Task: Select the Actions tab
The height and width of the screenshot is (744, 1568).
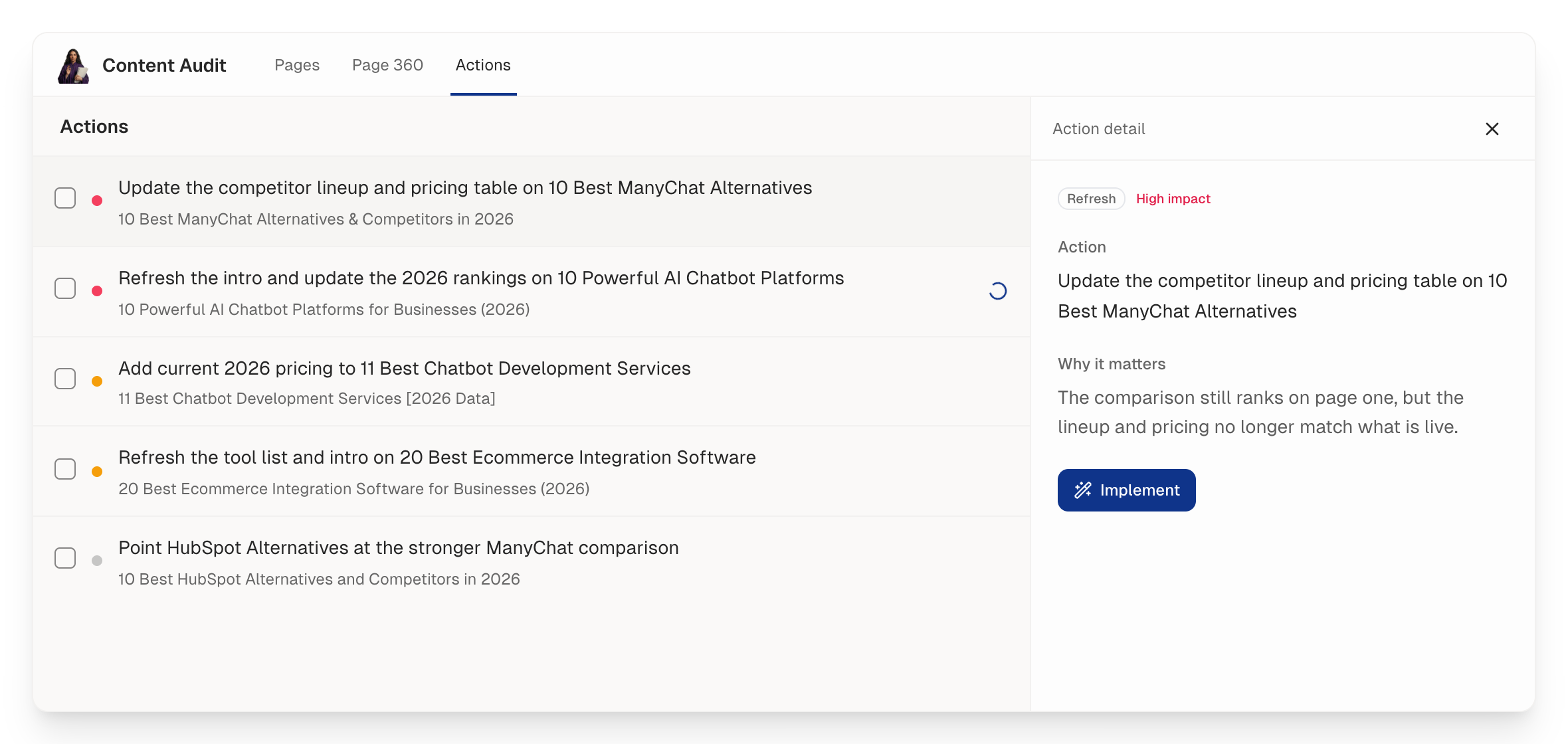Action: (483, 65)
